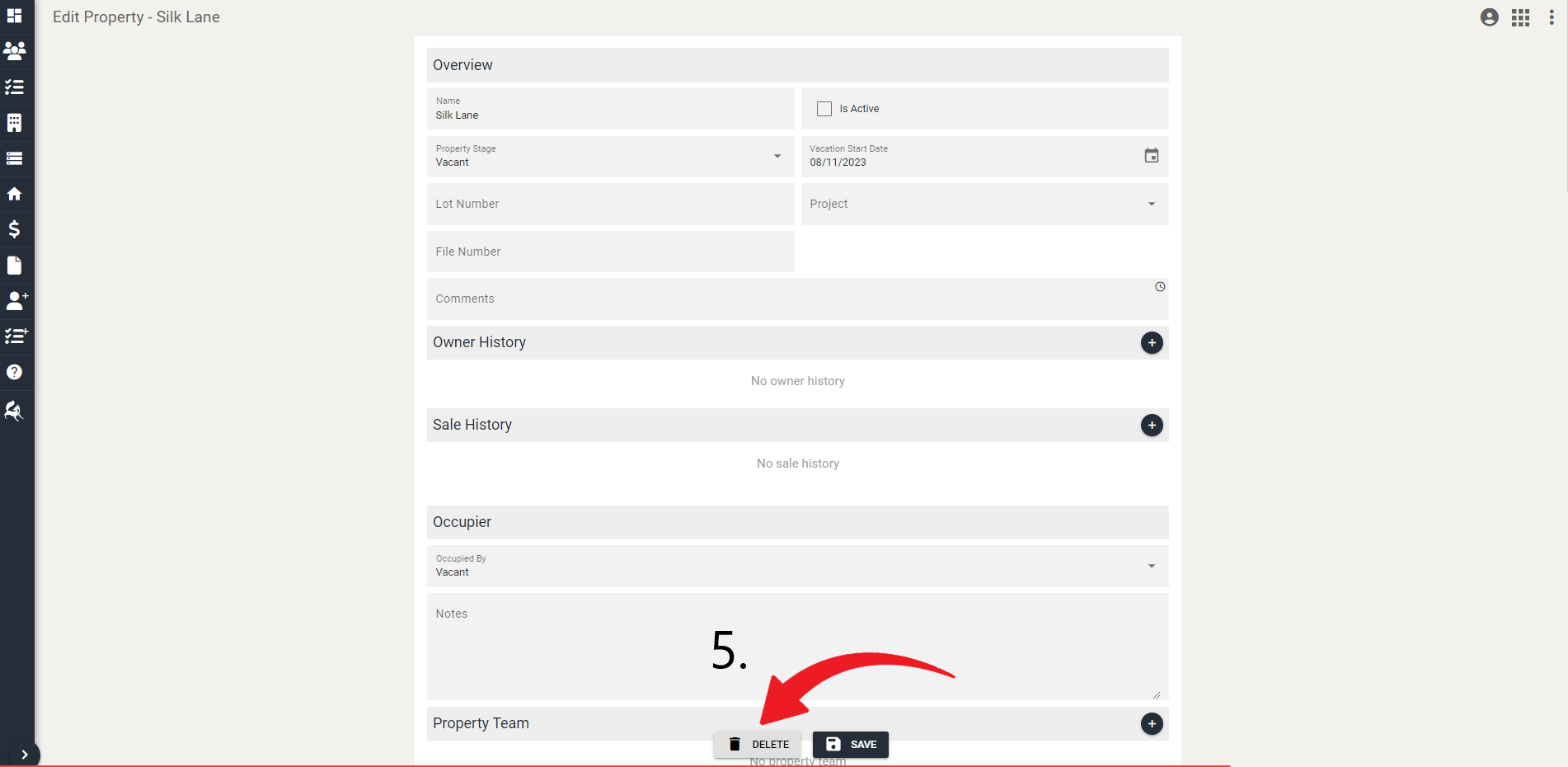Toggle the Comments history clock icon
This screenshot has height=767, width=1568.
point(1159,286)
